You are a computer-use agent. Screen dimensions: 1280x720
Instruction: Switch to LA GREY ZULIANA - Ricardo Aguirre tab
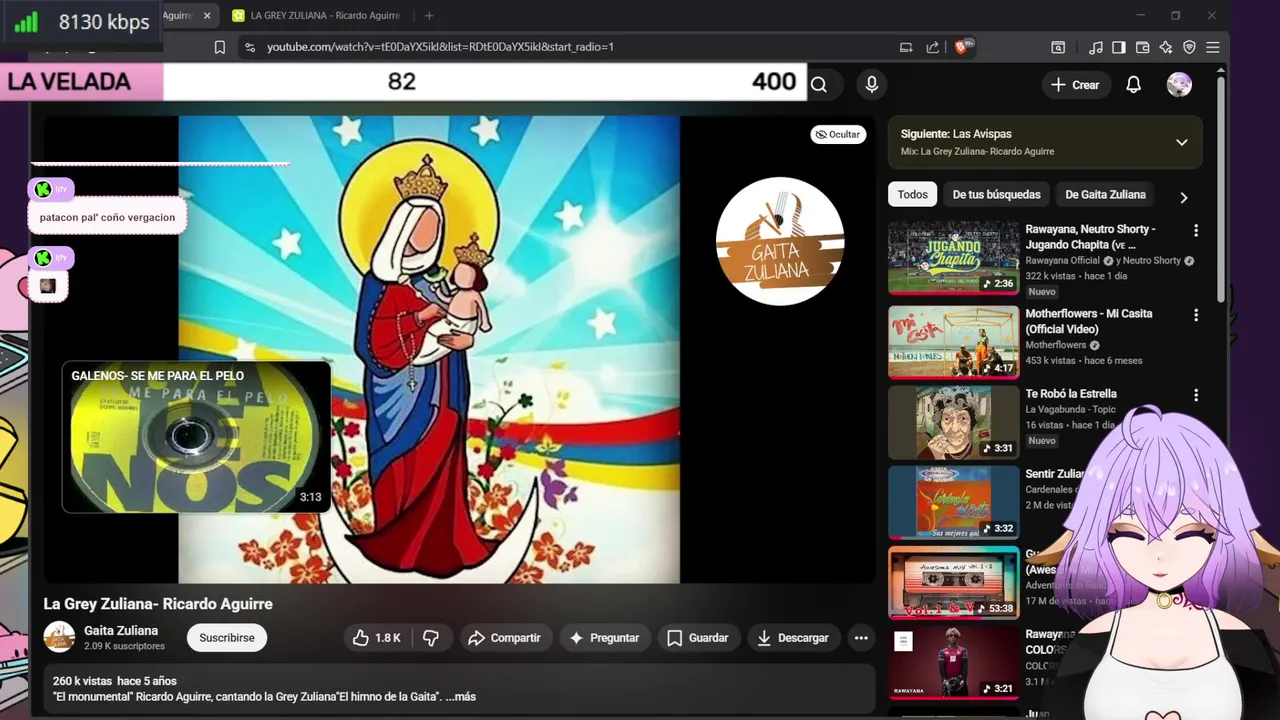pos(316,15)
